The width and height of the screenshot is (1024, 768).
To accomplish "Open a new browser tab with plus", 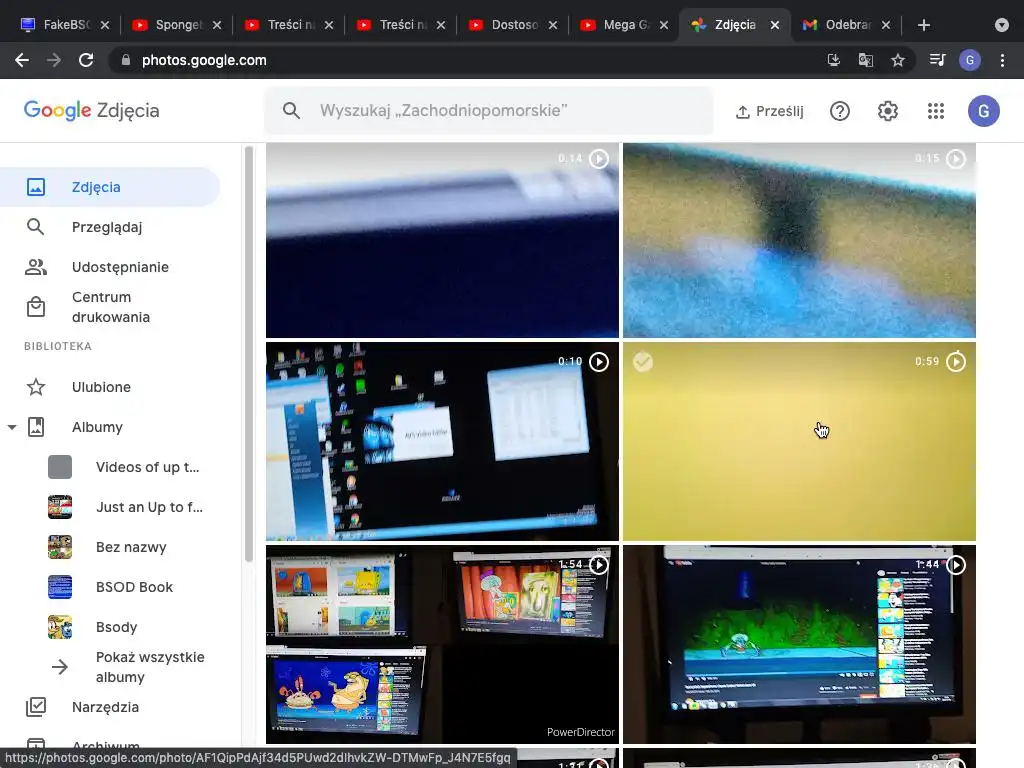I will 923,25.
